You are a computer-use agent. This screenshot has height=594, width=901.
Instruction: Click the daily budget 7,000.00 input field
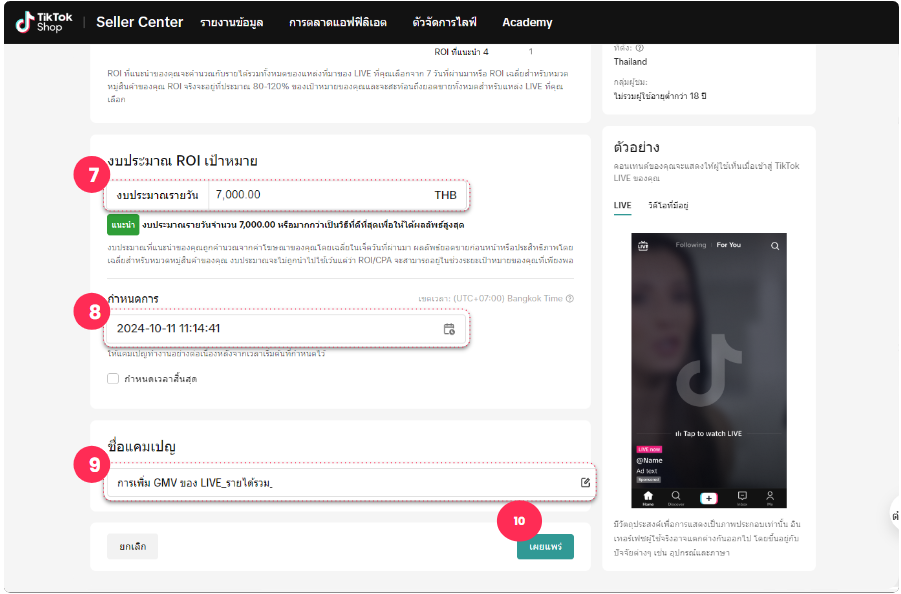(x=320, y=195)
